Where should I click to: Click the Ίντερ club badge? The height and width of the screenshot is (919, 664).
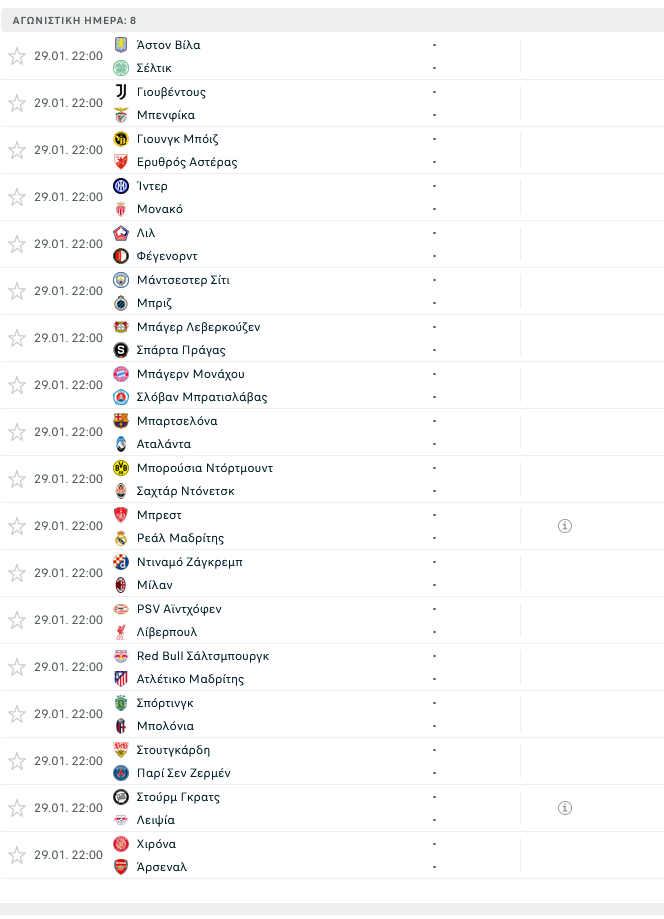coord(121,186)
